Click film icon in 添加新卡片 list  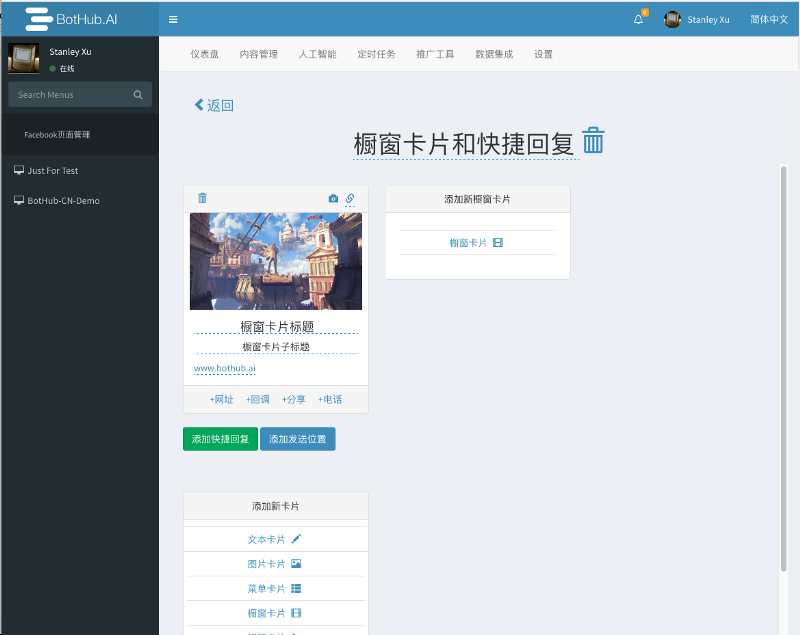coord(296,613)
